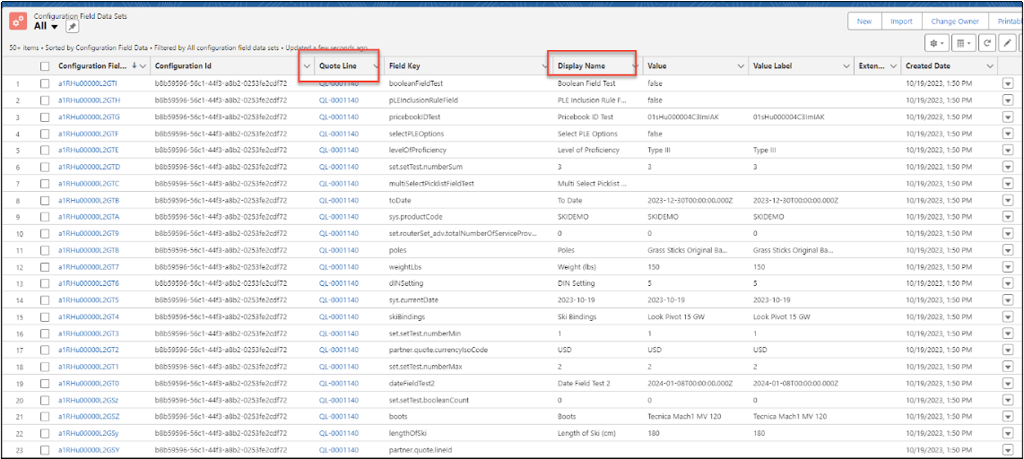Sort by Value column header

coord(657,66)
